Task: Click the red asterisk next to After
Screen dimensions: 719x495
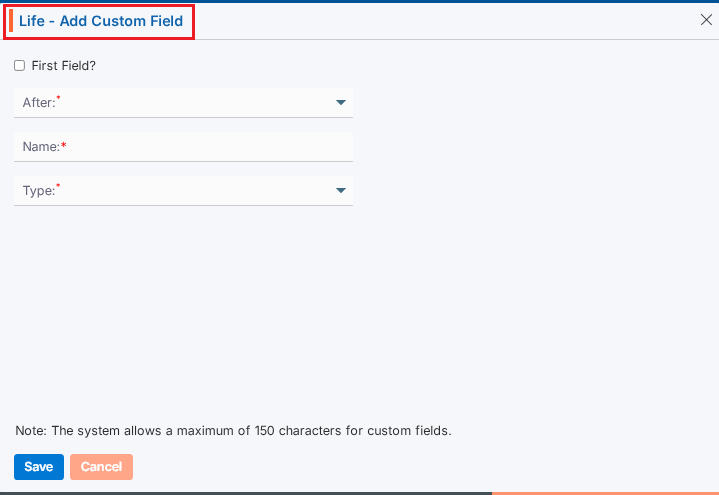Action: 58,98
